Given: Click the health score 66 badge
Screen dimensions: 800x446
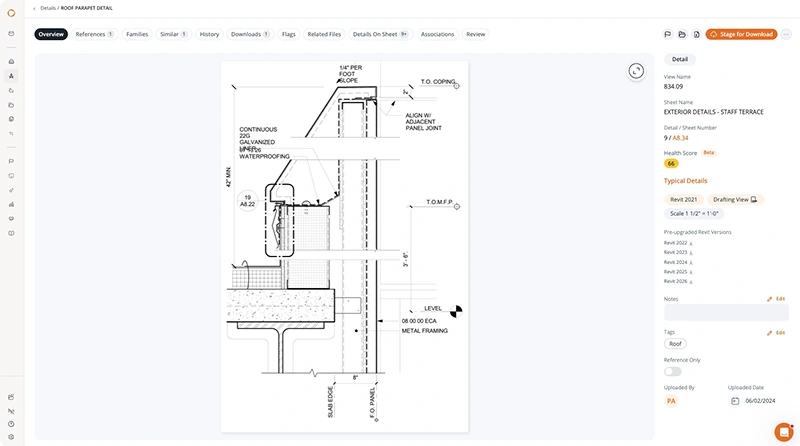Looking at the screenshot, I should tap(671, 163).
